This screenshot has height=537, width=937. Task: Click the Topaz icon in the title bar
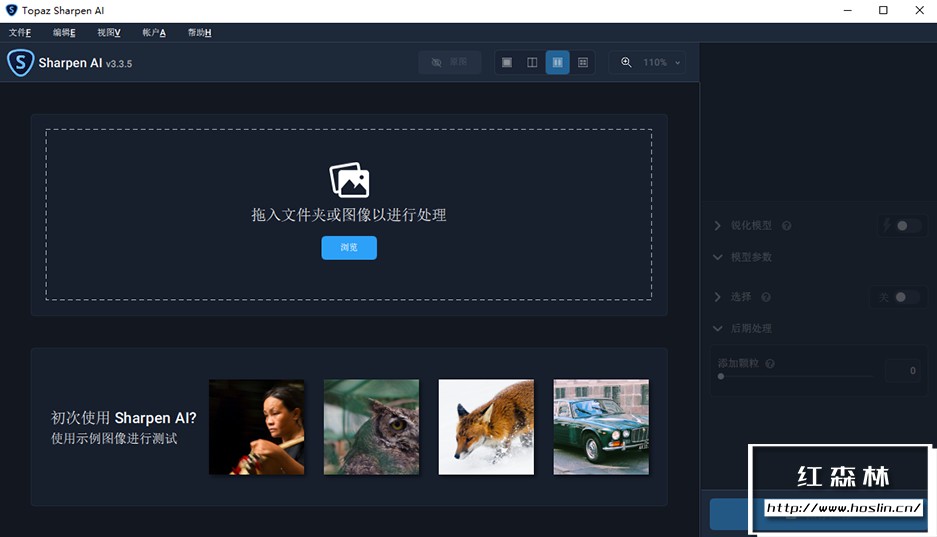[x=11, y=10]
